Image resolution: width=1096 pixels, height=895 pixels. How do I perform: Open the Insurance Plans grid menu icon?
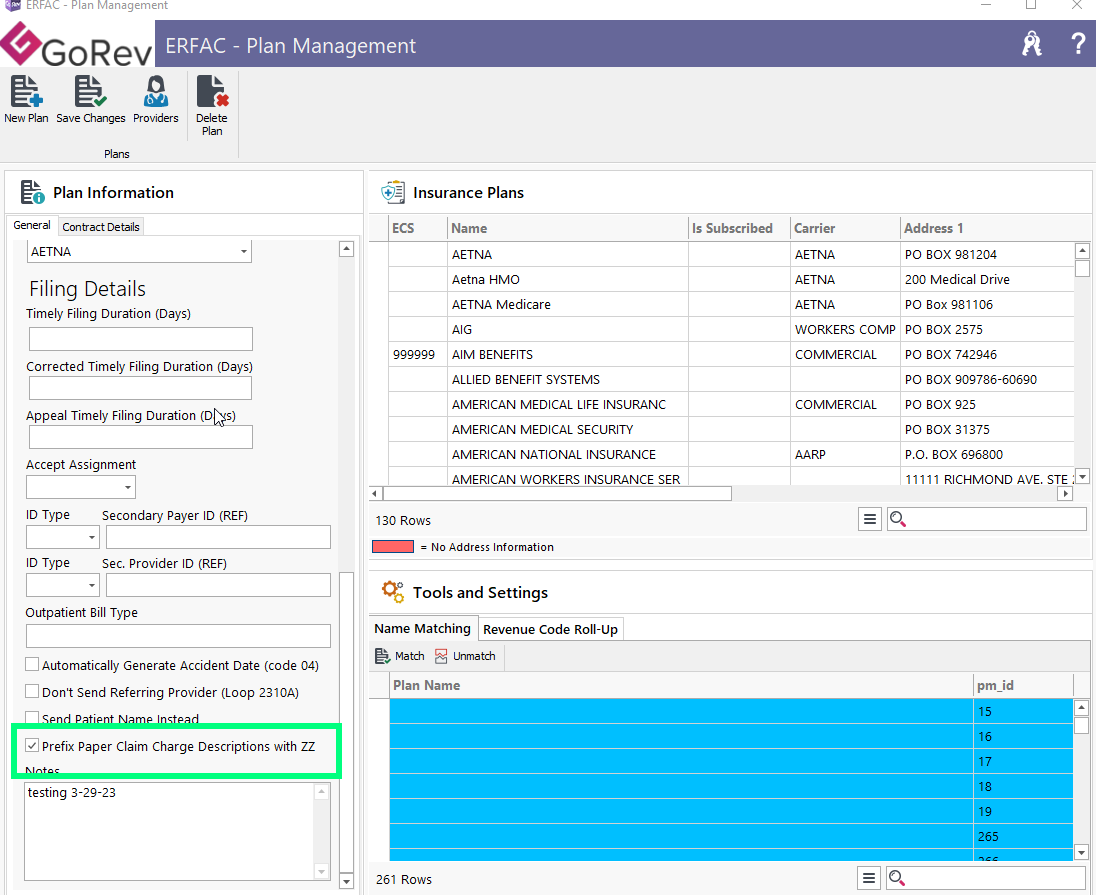click(870, 519)
